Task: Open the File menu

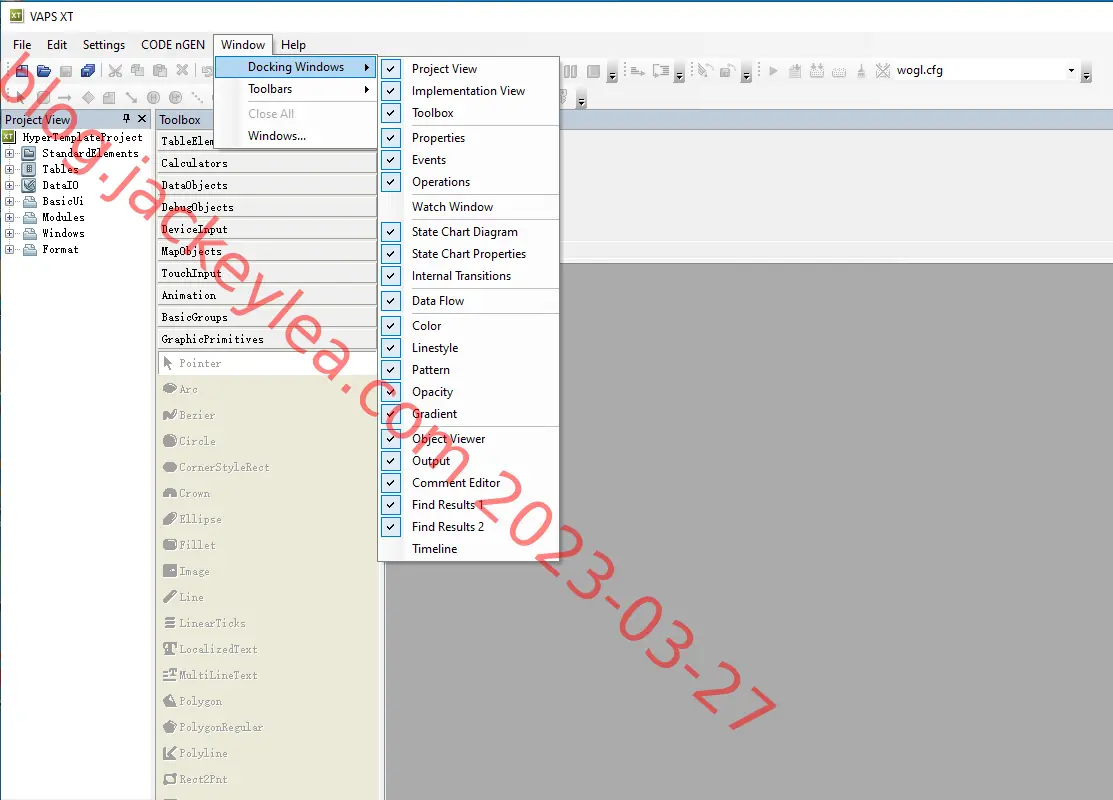Action: pyautogui.click(x=22, y=45)
